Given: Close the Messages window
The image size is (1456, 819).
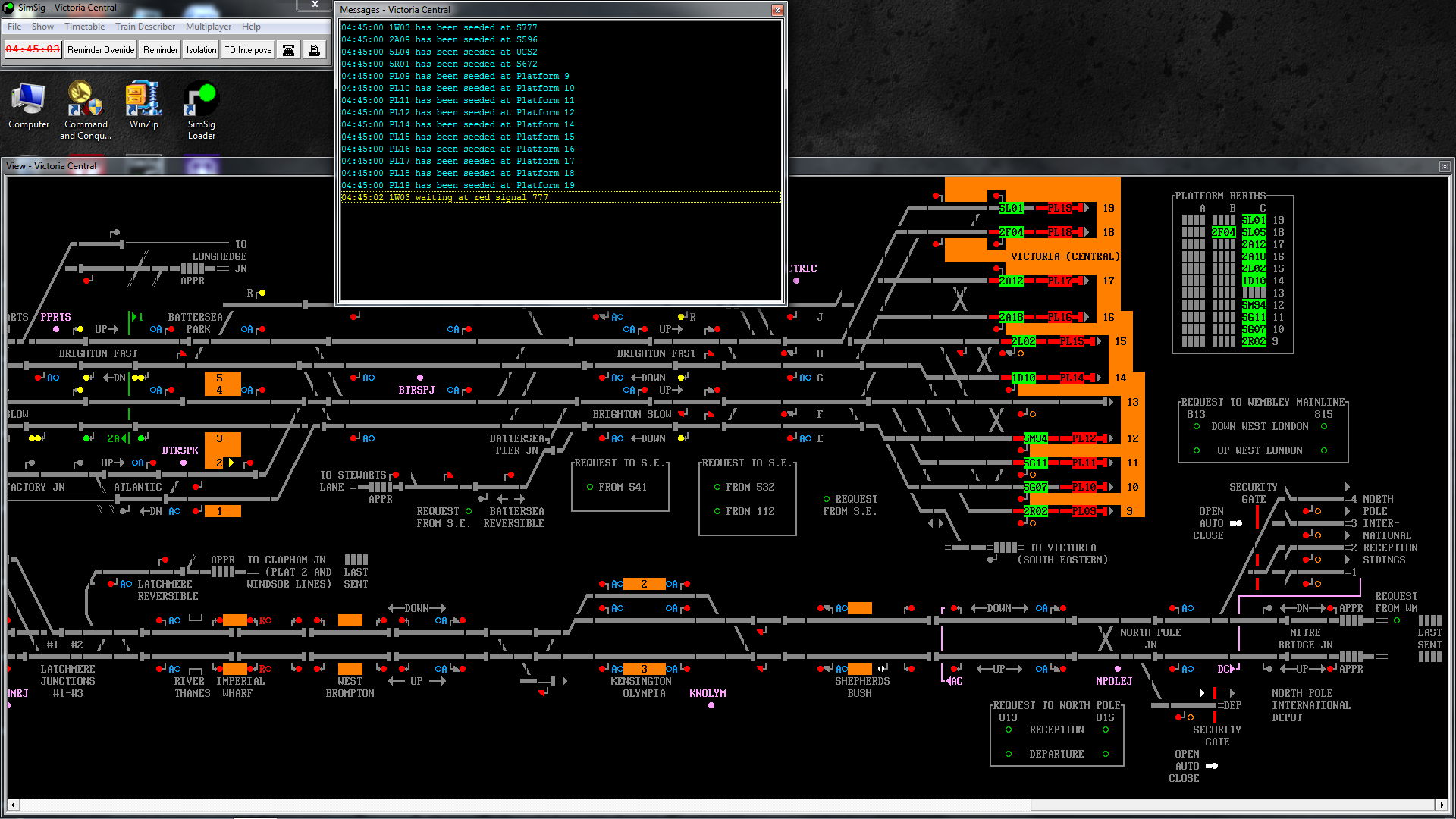Looking at the screenshot, I should pyautogui.click(x=777, y=10).
